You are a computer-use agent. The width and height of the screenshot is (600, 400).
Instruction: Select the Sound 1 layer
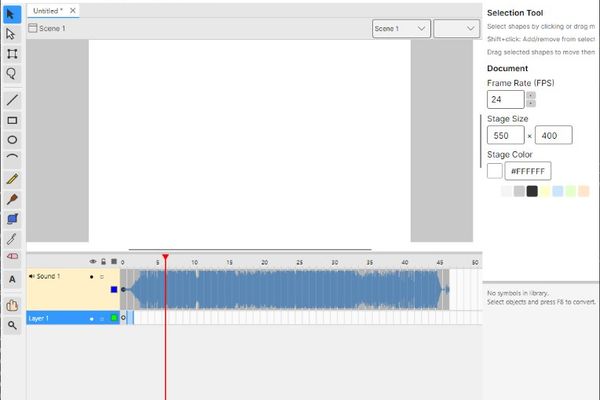pos(73,289)
